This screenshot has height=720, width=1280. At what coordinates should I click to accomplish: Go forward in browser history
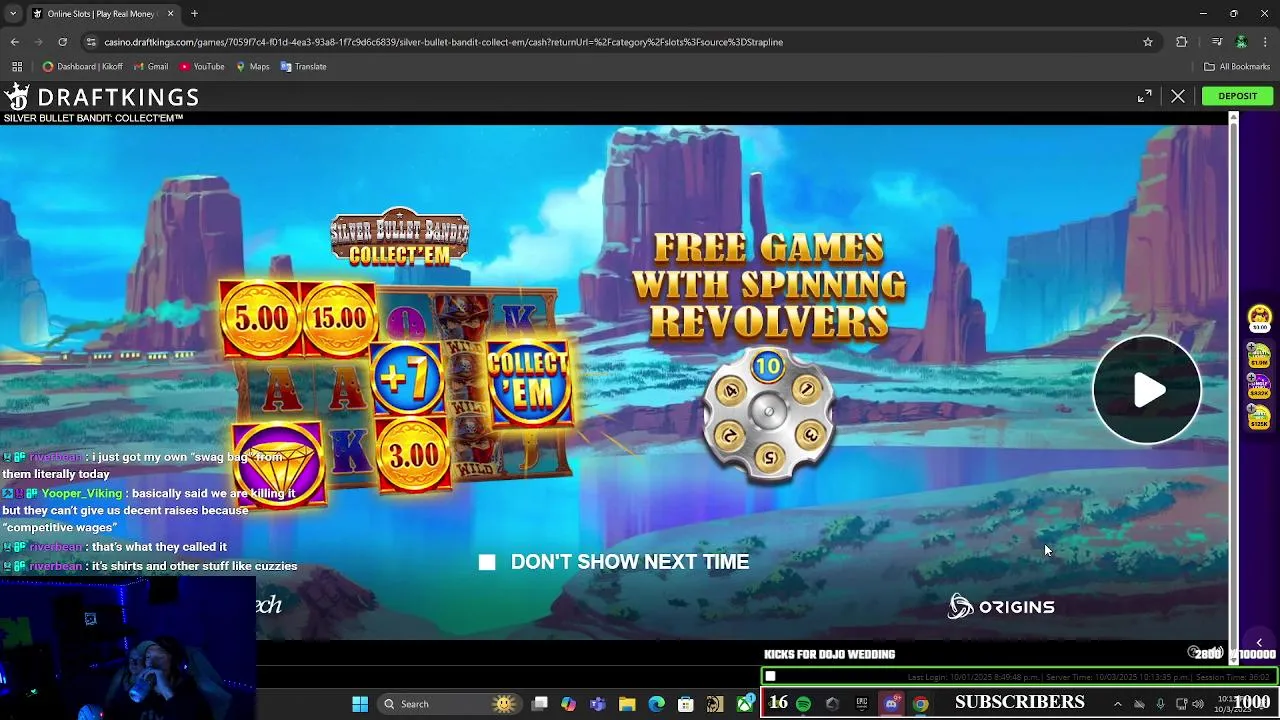[39, 42]
